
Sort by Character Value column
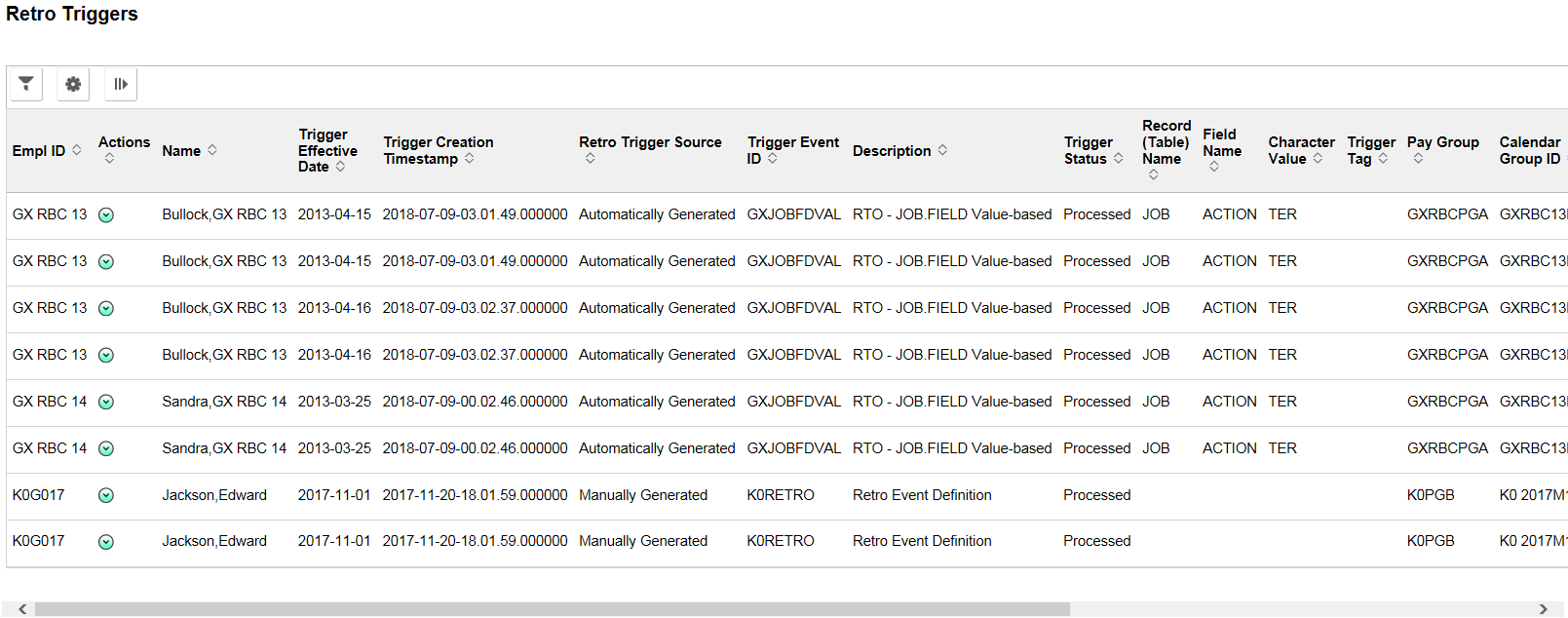(x=1301, y=150)
